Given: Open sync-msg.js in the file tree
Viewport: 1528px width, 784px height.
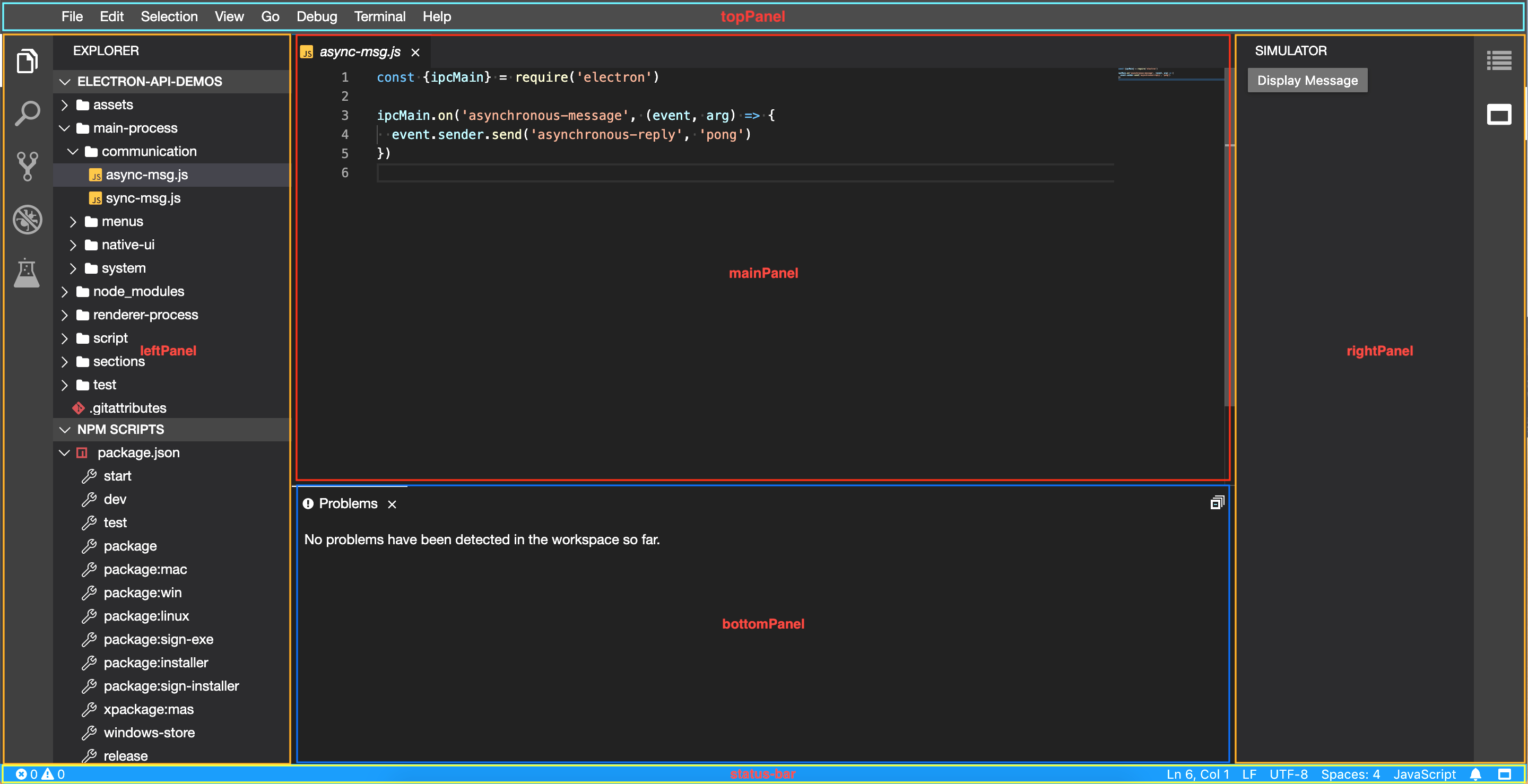Looking at the screenshot, I should [x=142, y=198].
